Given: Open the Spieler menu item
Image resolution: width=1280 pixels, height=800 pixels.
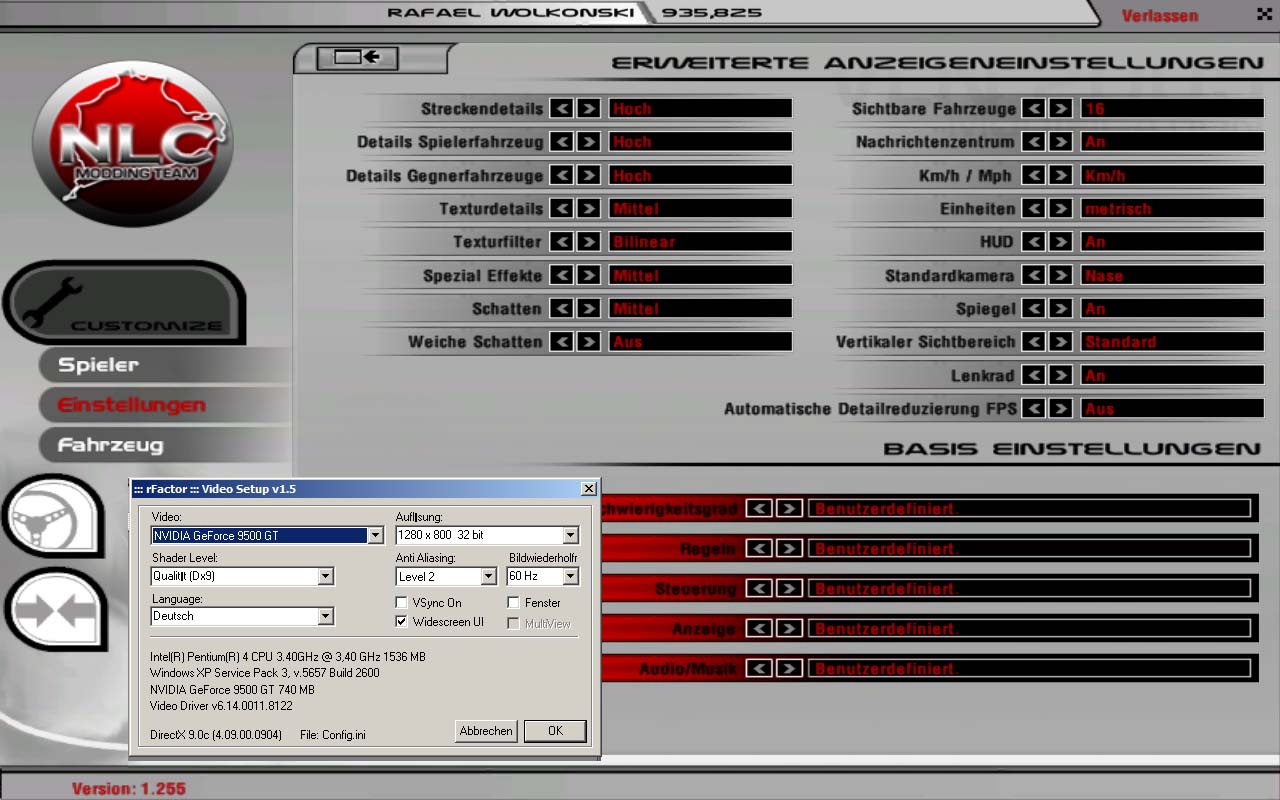Looking at the screenshot, I should 98,365.
